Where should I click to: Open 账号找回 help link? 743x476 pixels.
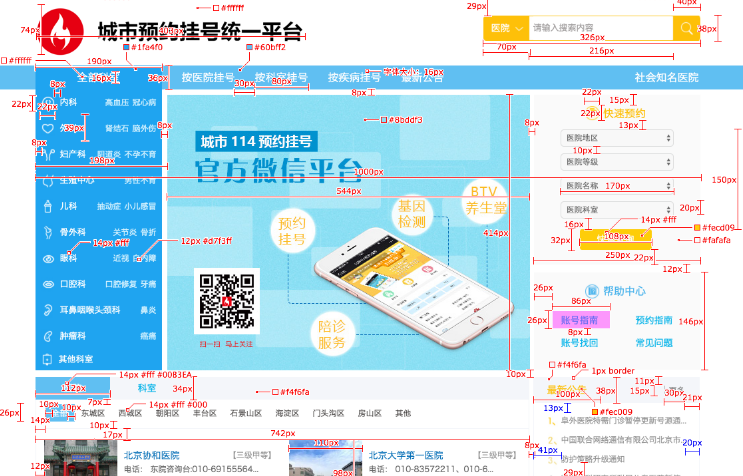click(580, 343)
